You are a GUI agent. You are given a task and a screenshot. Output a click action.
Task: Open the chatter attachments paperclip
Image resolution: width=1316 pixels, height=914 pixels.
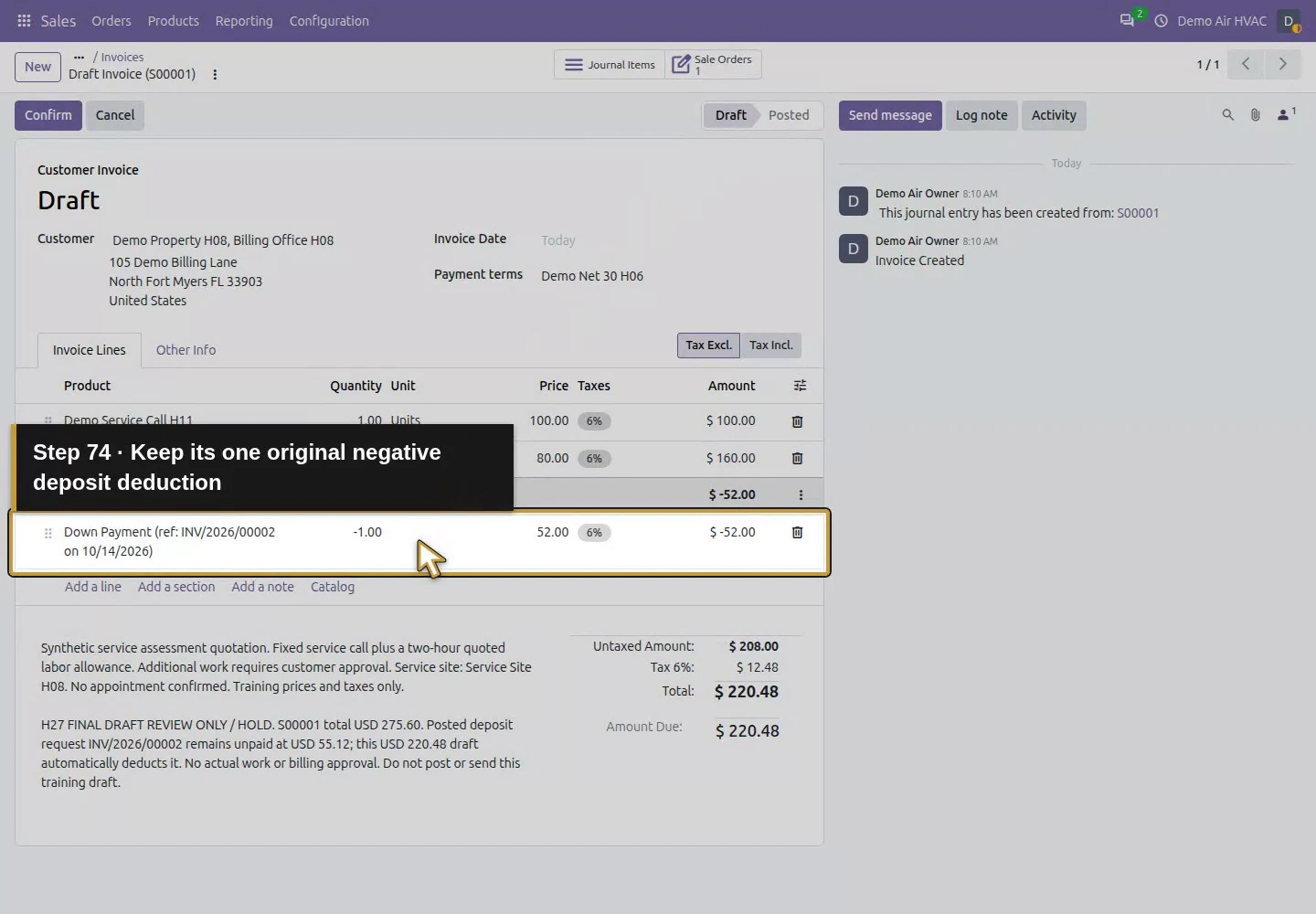[1255, 115]
